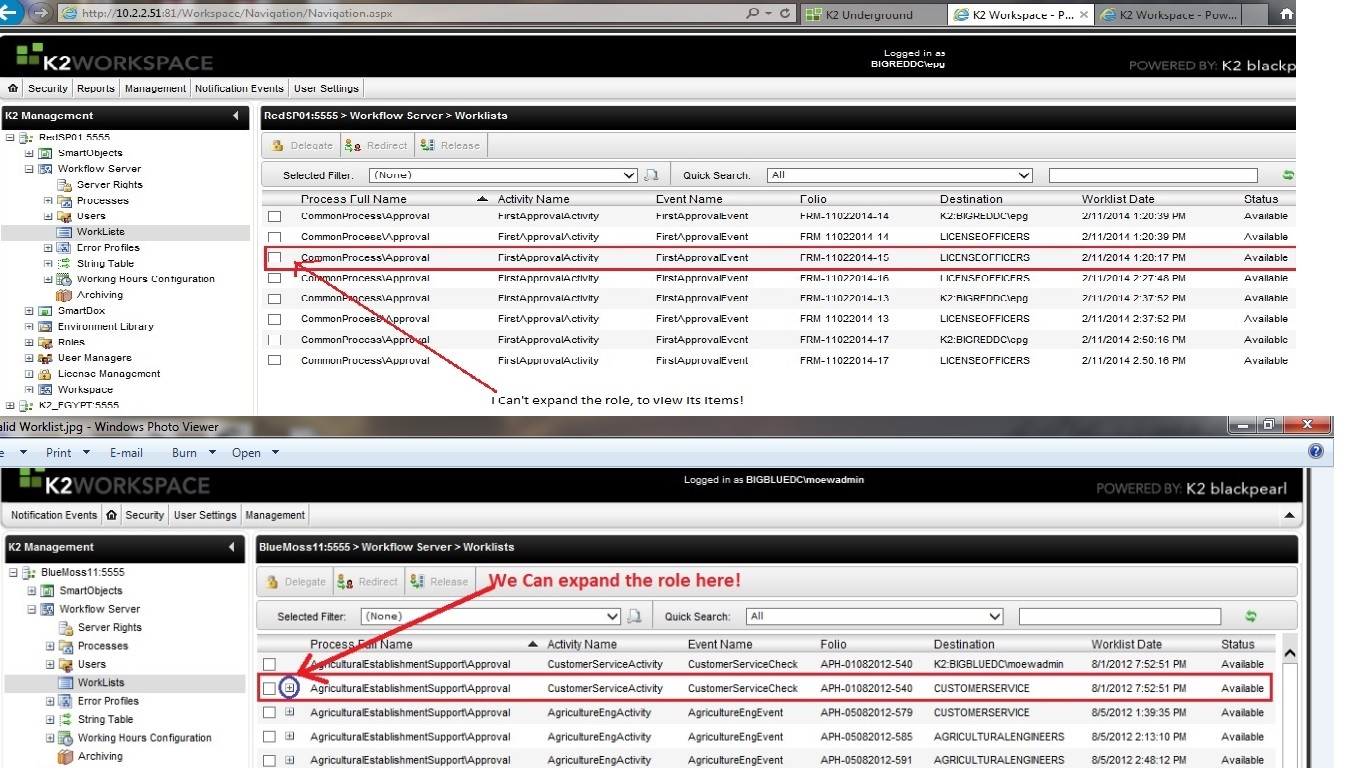
Task: Click the License Management lock icon
Action: pos(44,374)
